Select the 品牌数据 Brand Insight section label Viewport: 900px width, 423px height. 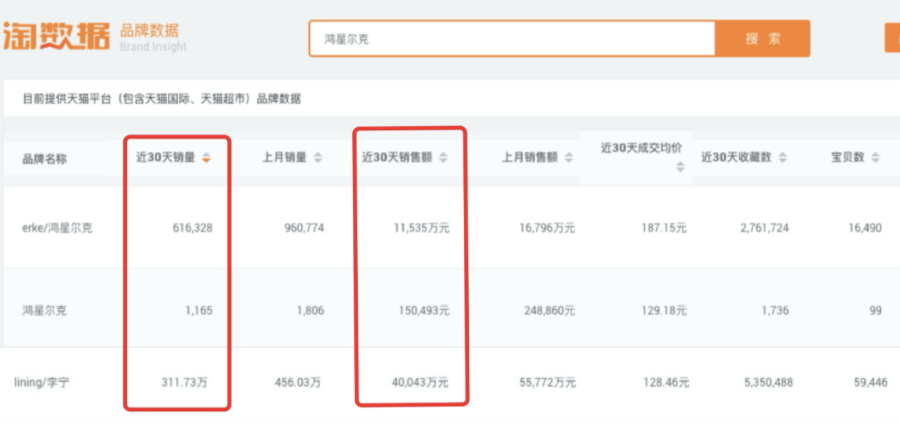152,38
